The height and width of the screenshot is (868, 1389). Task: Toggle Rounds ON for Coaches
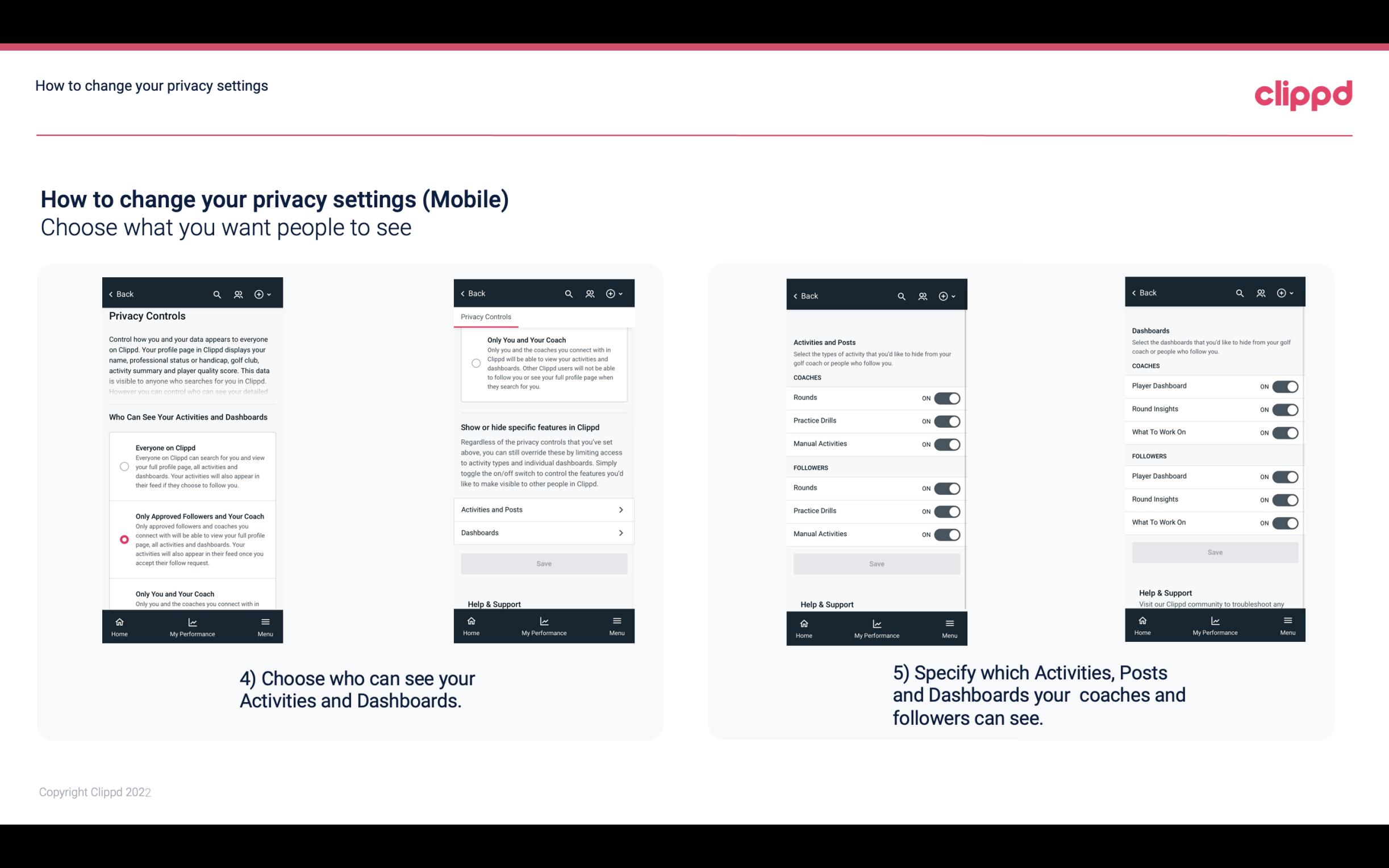click(x=945, y=397)
